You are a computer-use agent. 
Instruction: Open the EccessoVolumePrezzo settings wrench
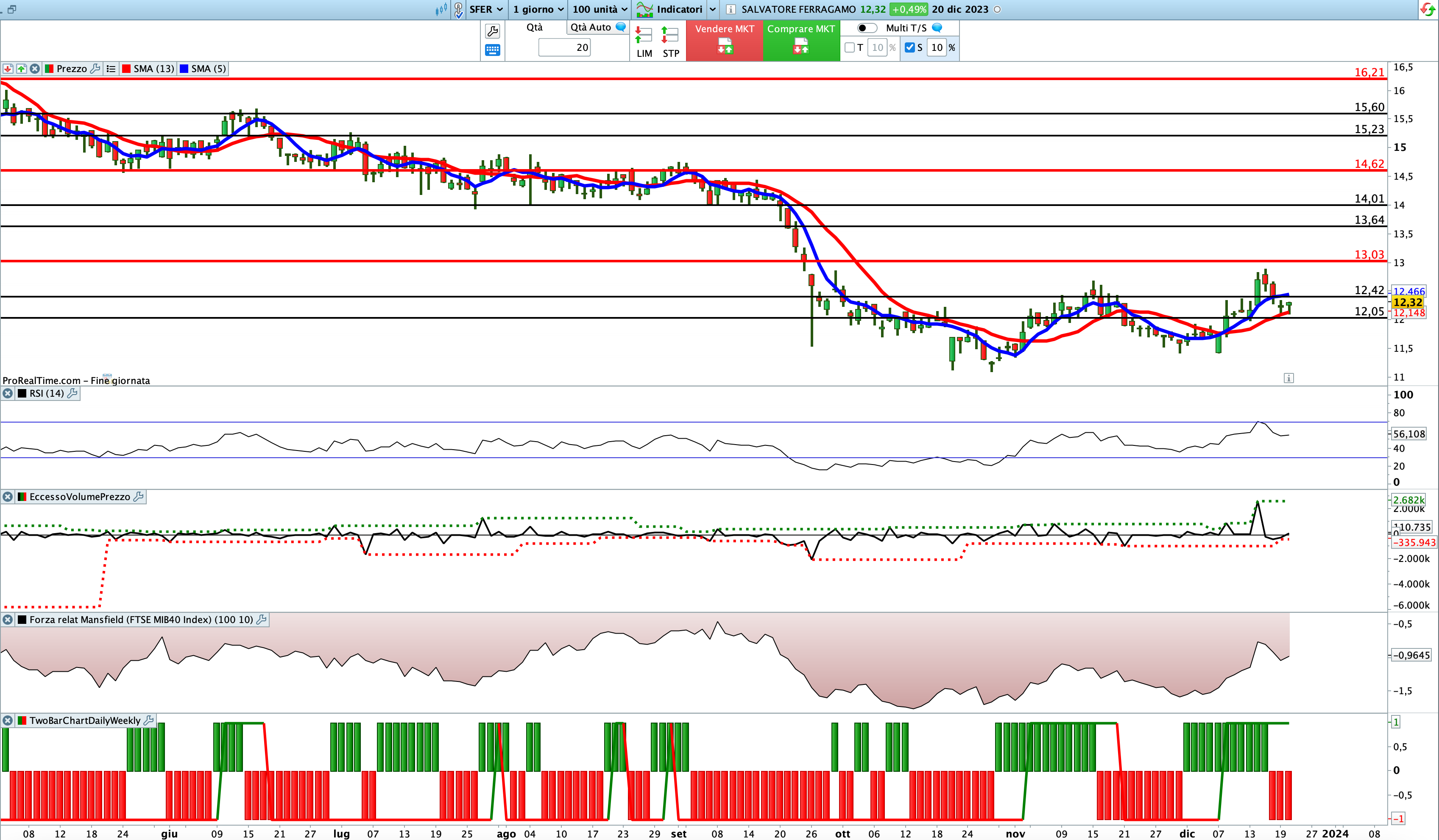click(138, 497)
